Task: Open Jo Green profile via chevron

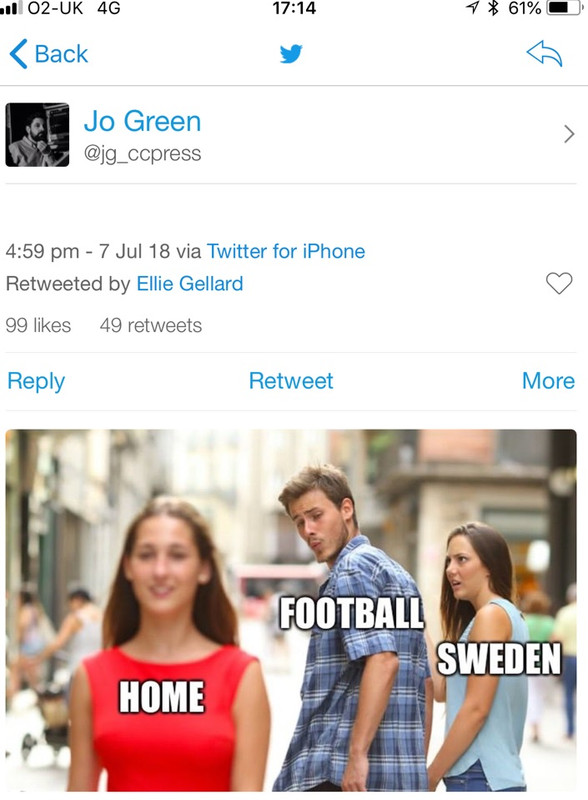Action: pos(569,134)
